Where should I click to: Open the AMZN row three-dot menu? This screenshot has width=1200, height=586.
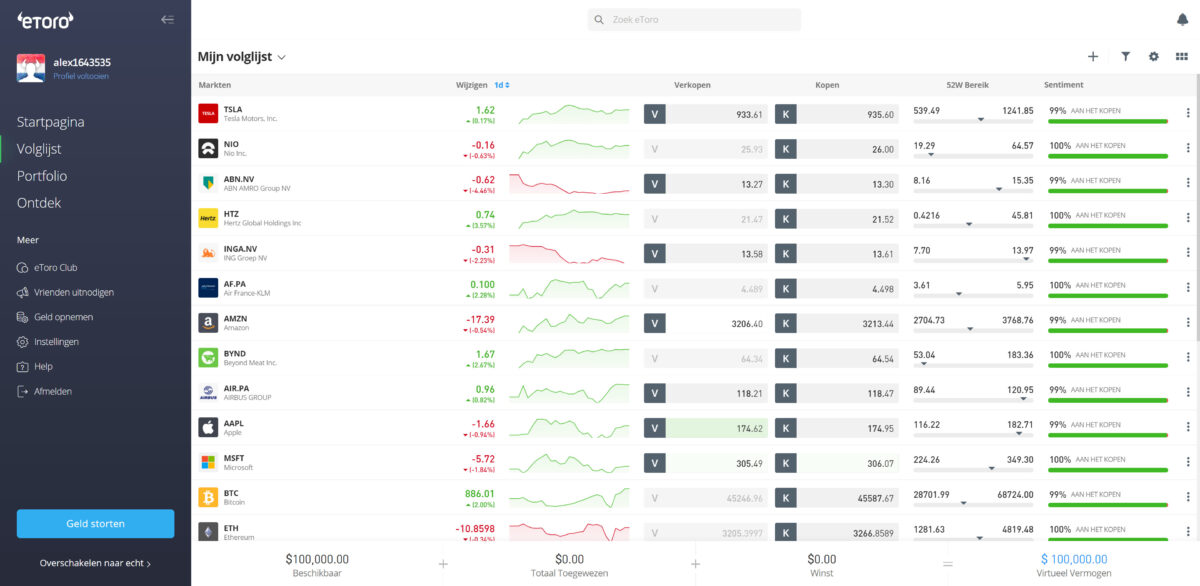click(1188, 323)
